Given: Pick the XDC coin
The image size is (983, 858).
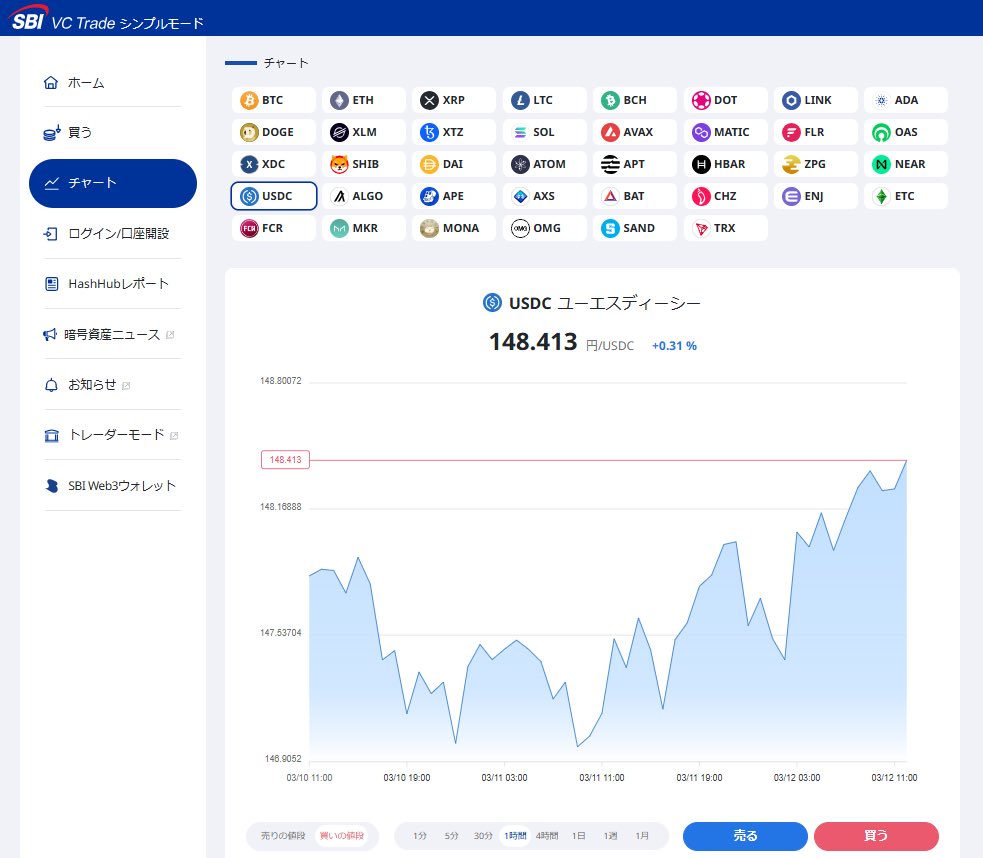Looking at the screenshot, I should click(x=273, y=164).
